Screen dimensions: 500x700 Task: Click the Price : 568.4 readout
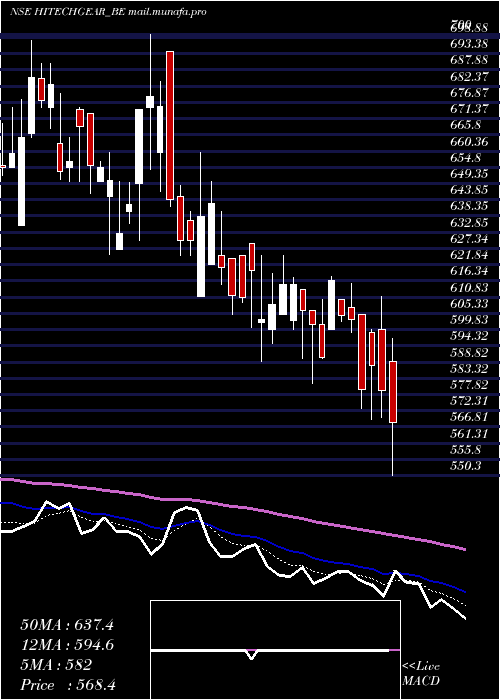[68, 685]
